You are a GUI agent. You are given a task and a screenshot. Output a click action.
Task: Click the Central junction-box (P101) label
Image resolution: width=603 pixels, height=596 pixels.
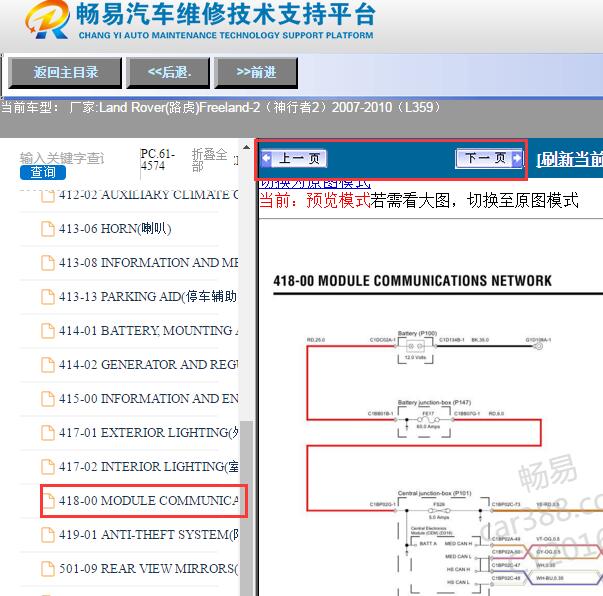[x=435, y=493]
